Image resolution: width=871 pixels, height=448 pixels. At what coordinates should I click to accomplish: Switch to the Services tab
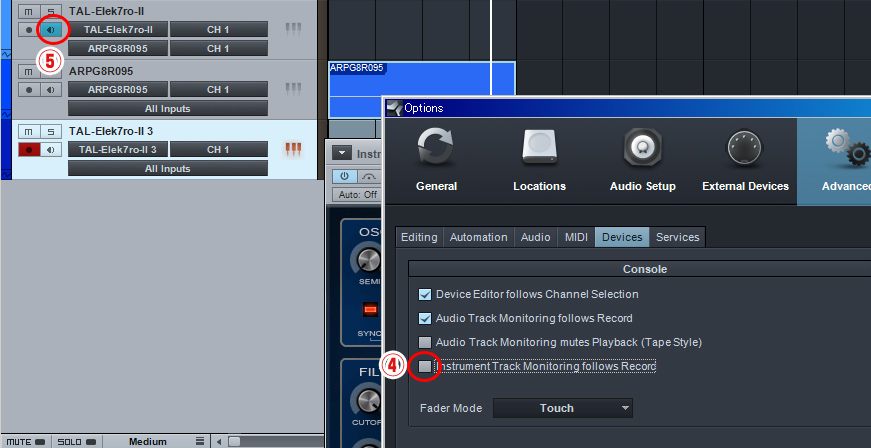677,237
